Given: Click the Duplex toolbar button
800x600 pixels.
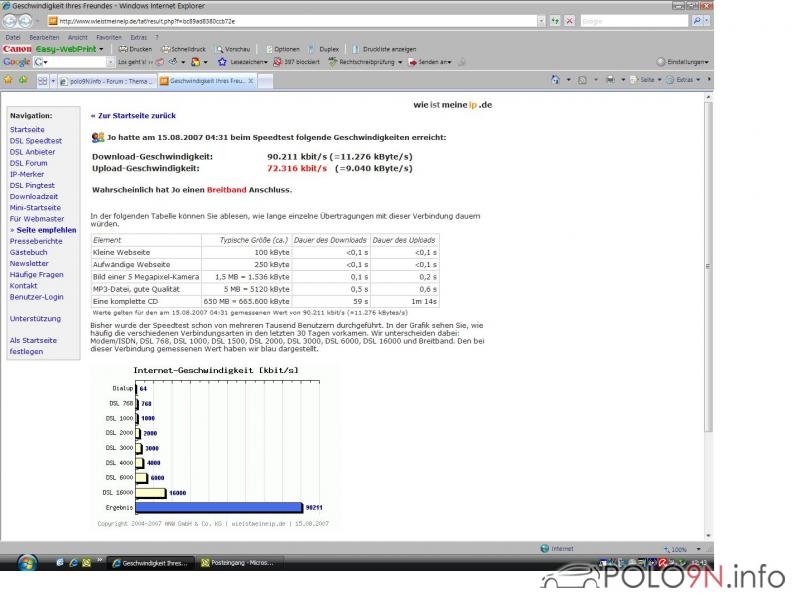Looking at the screenshot, I should click(324, 49).
